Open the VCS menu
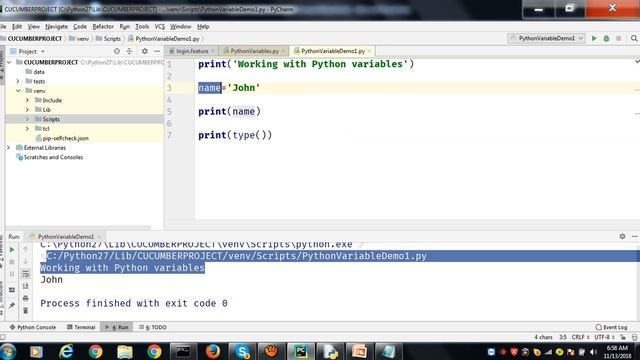Viewport: 640px width, 360px height. click(160, 27)
